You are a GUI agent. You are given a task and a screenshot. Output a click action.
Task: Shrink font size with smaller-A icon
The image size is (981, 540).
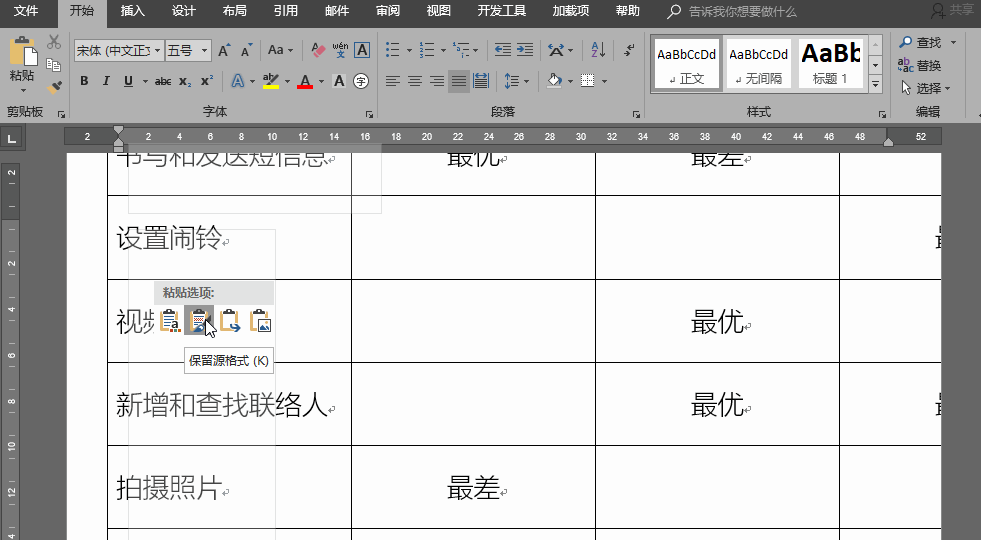pyautogui.click(x=247, y=50)
